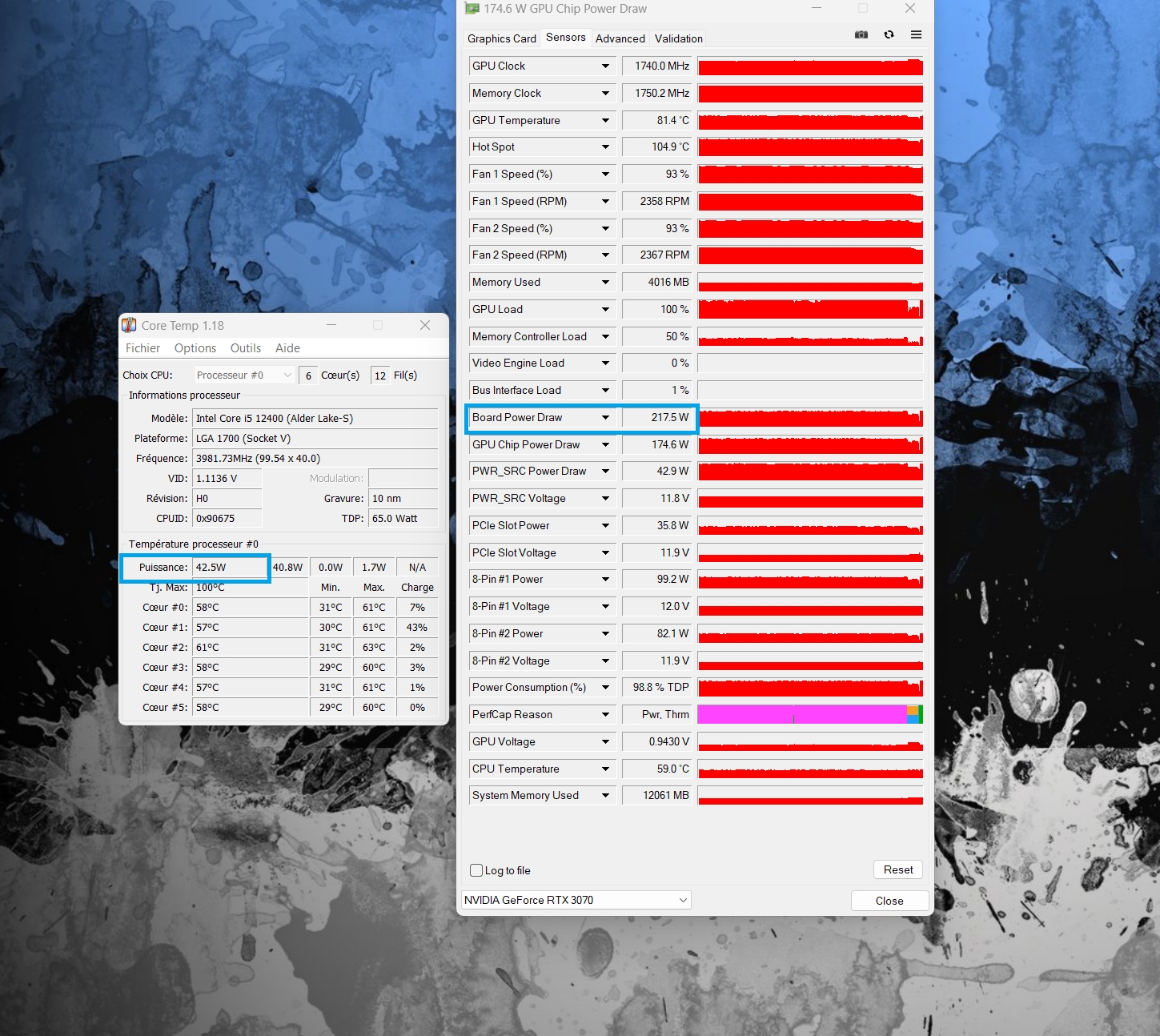
Task: Click the Close button in GPU-Z
Action: coord(889,901)
